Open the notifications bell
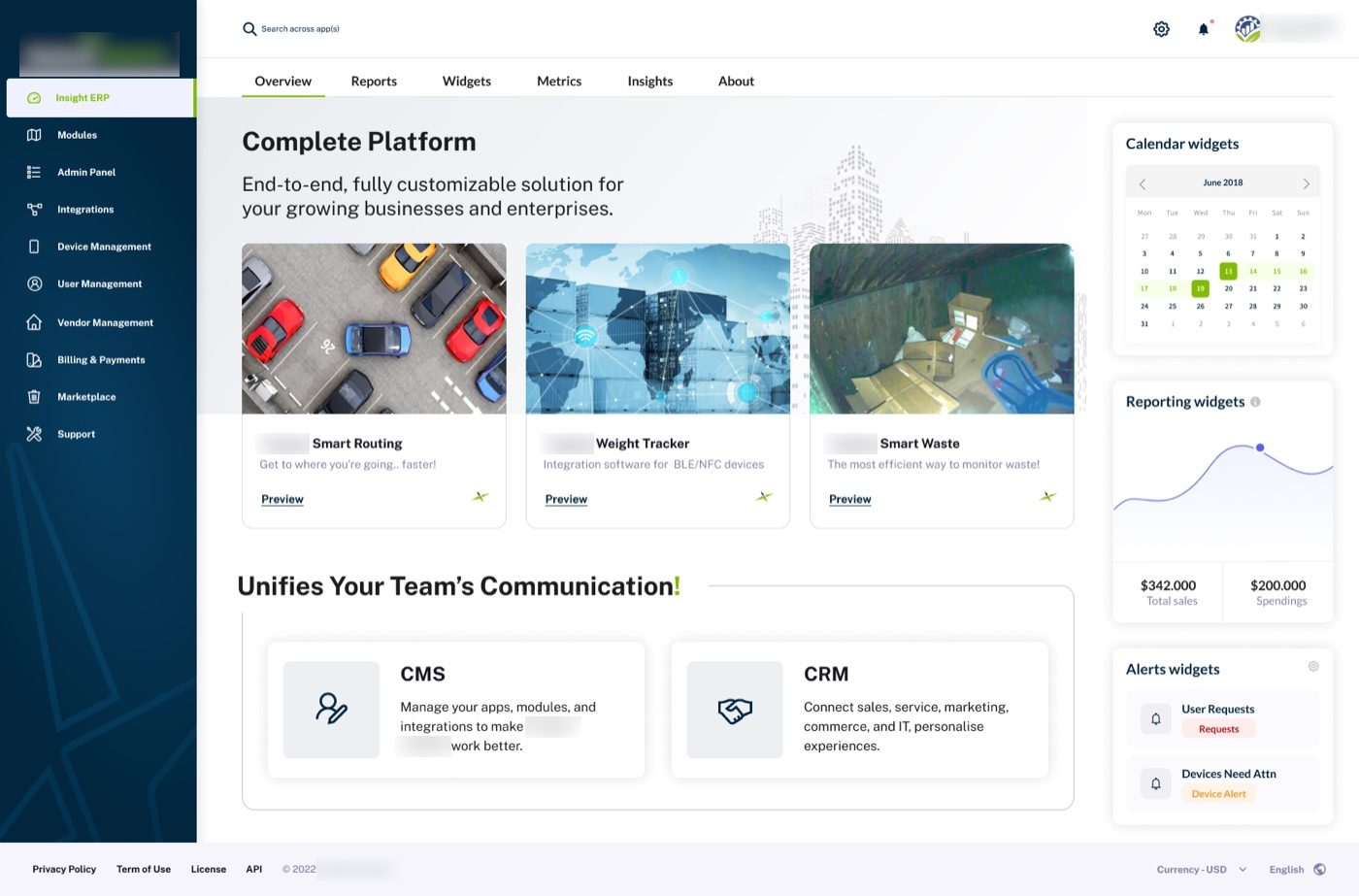 tap(1204, 29)
